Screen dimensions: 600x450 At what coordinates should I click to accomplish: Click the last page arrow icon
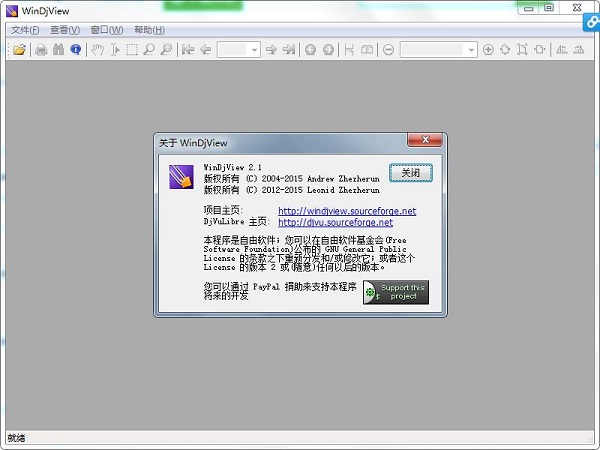(x=288, y=49)
